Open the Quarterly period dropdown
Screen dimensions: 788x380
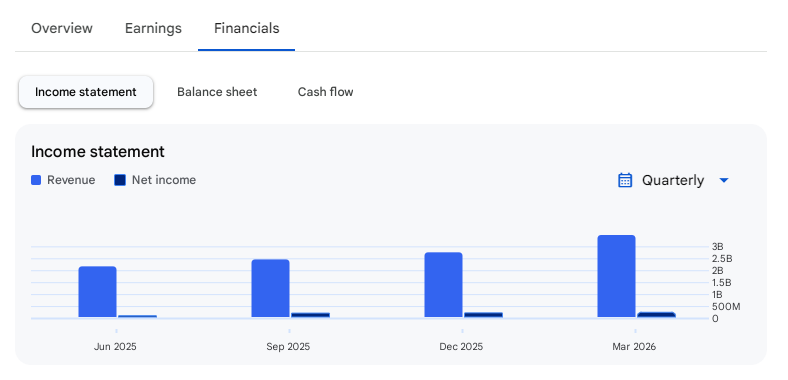[673, 180]
